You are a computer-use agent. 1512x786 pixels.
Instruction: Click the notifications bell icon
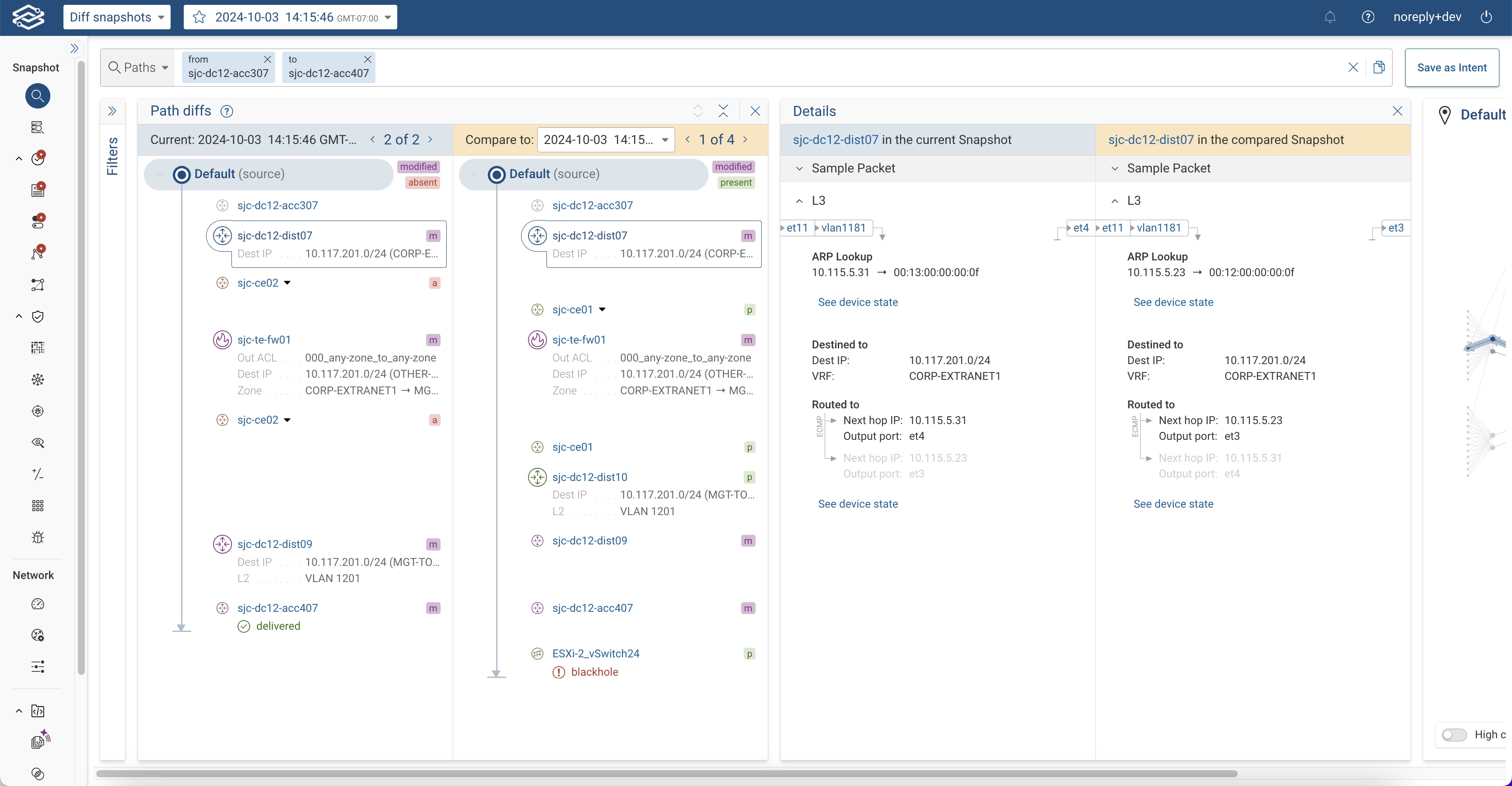(x=1330, y=17)
